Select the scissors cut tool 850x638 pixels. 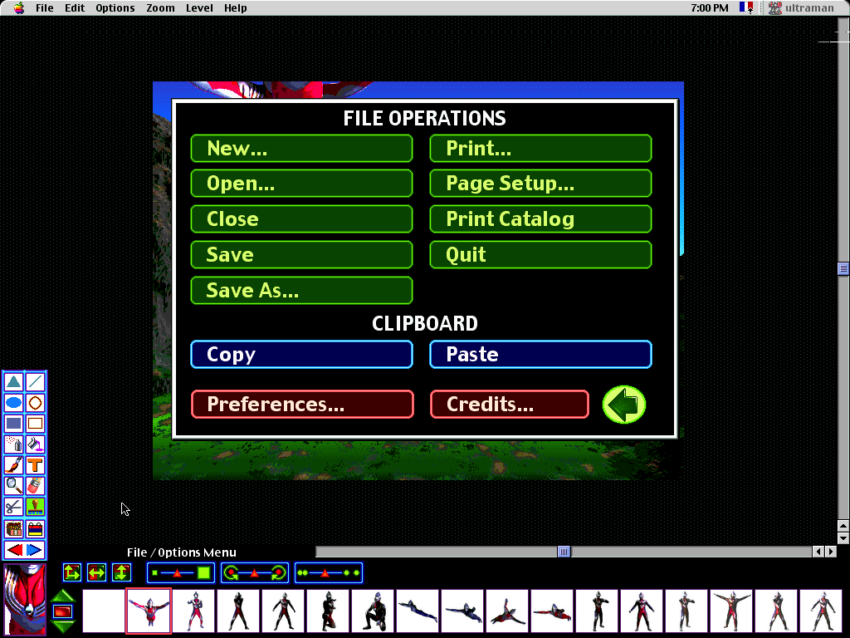[x=14, y=507]
